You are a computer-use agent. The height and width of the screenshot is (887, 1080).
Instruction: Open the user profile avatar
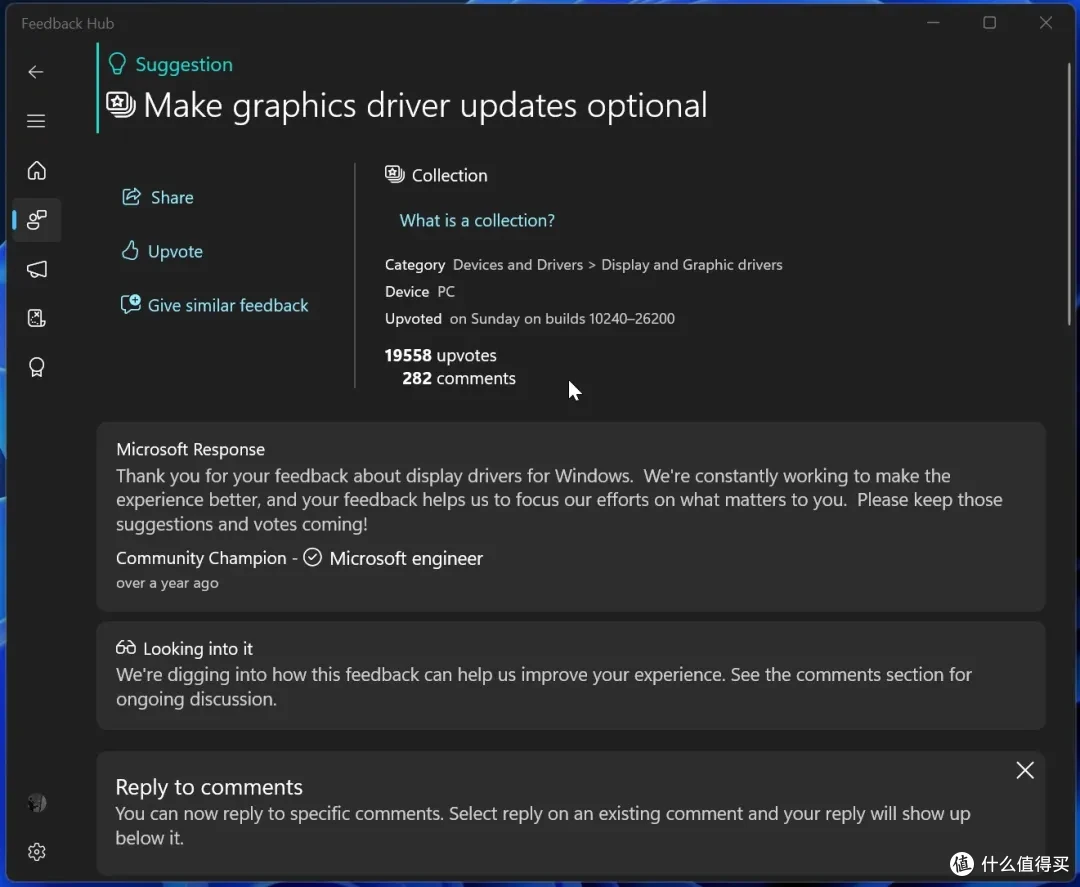pos(37,803)
